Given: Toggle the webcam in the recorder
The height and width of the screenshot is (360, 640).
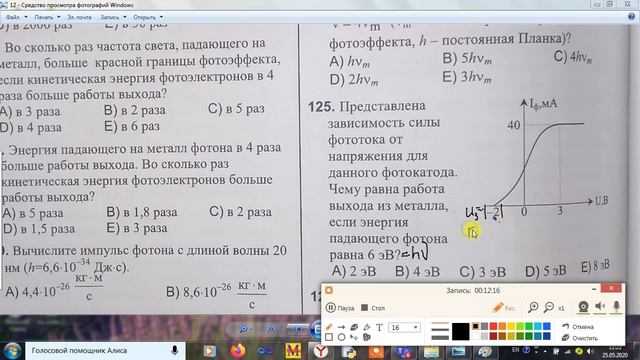Looking at the screenshot, I should click(x=583, y=307).
